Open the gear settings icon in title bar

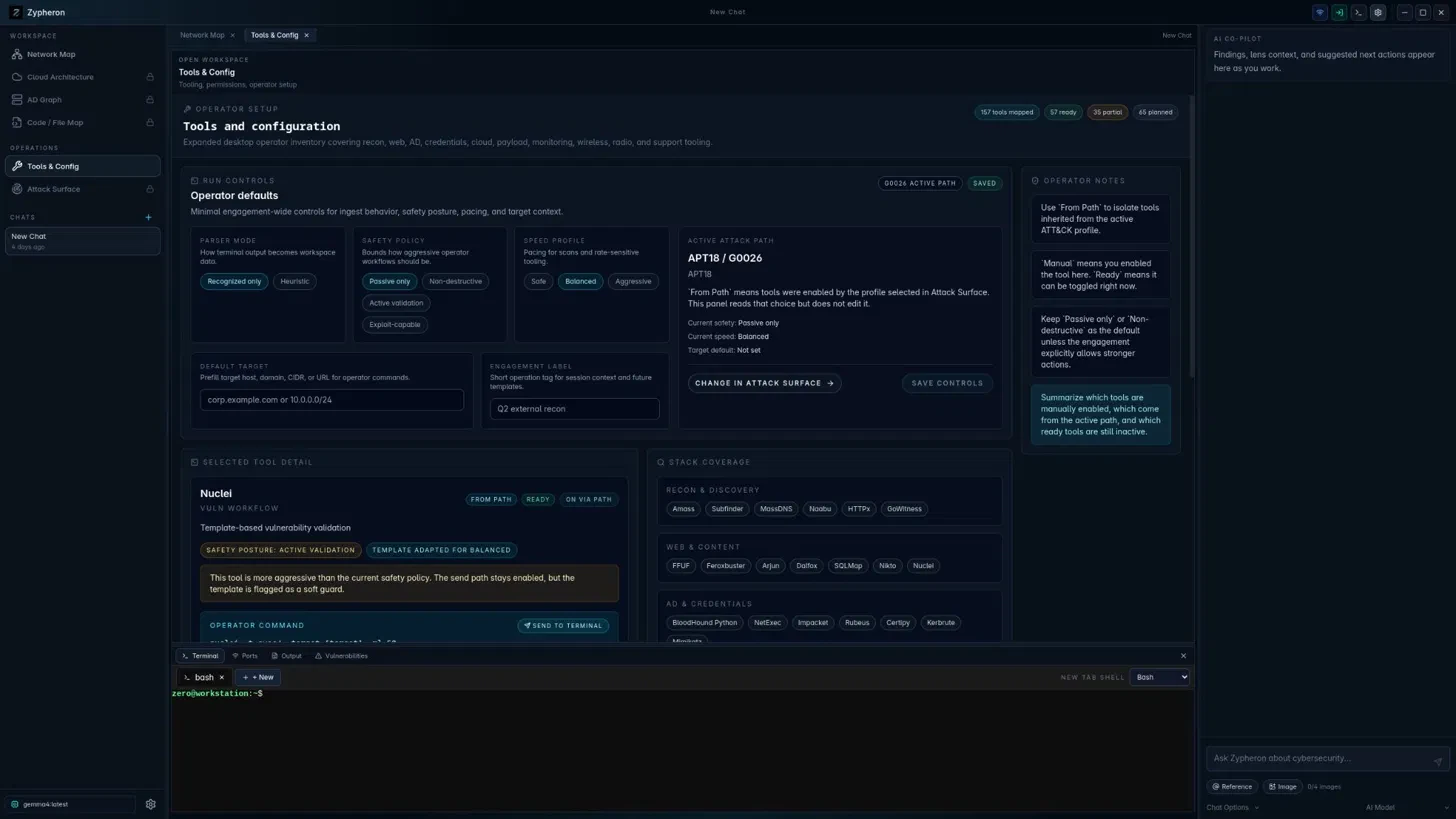1378,13
